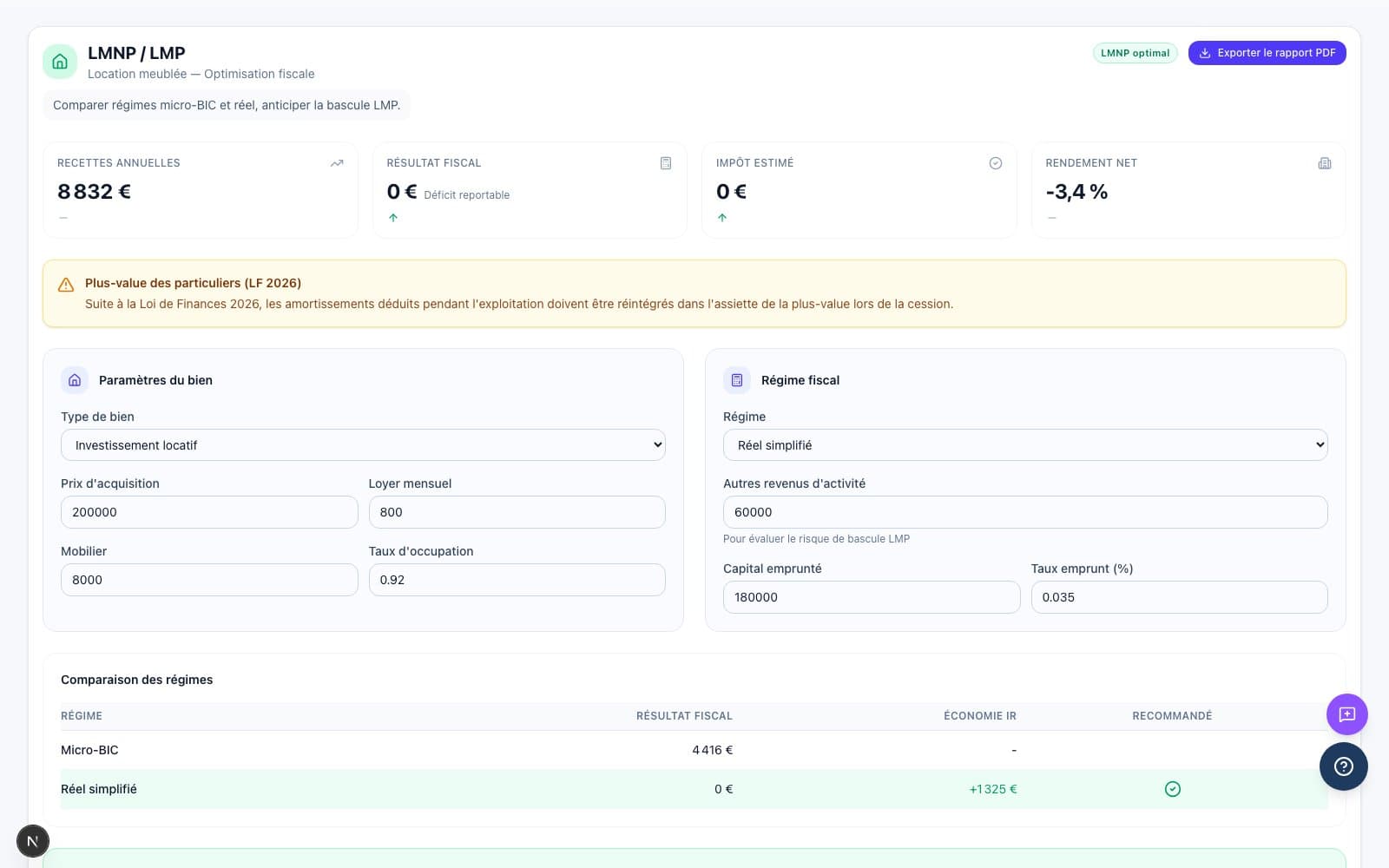Open the help question mark button
The image size is (1389, 868).
point(1343,766)
